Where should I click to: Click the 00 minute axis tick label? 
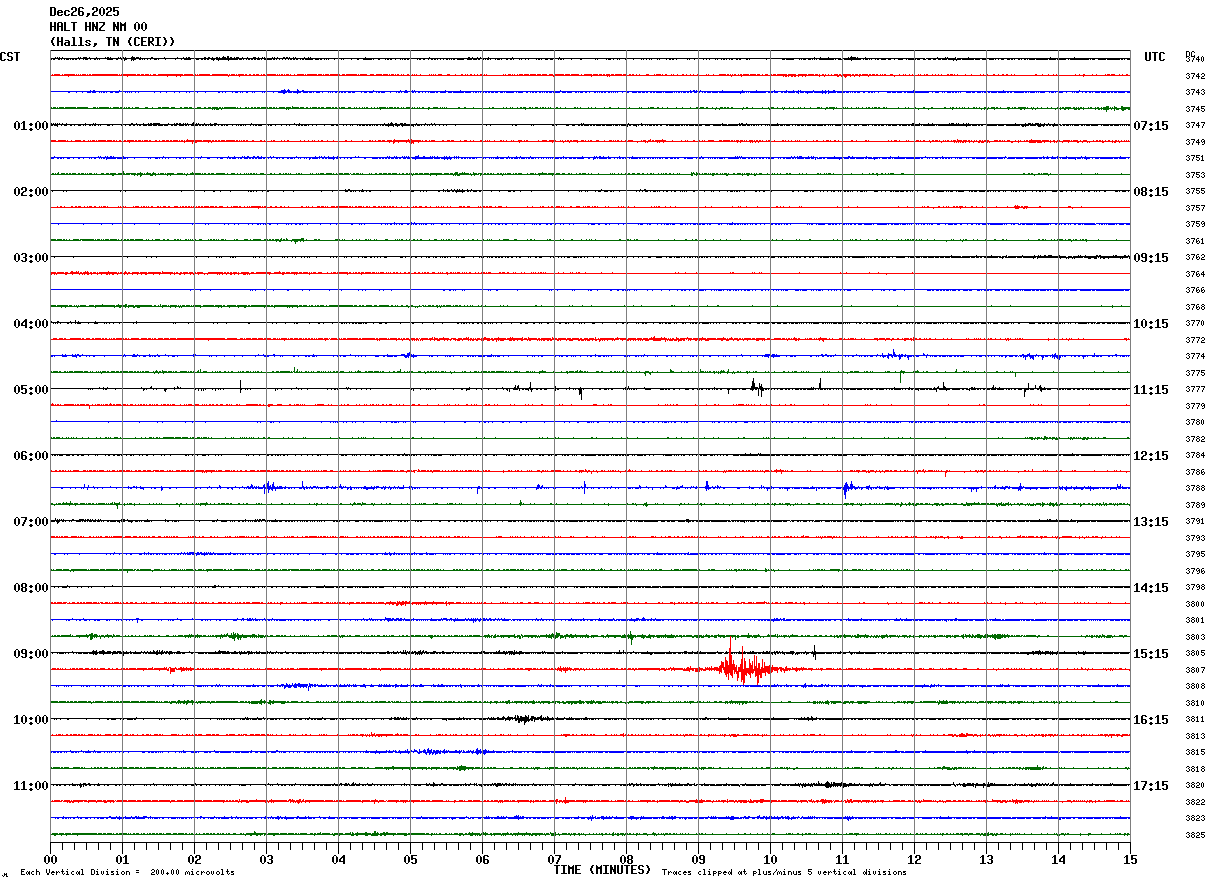coord(50,859)
